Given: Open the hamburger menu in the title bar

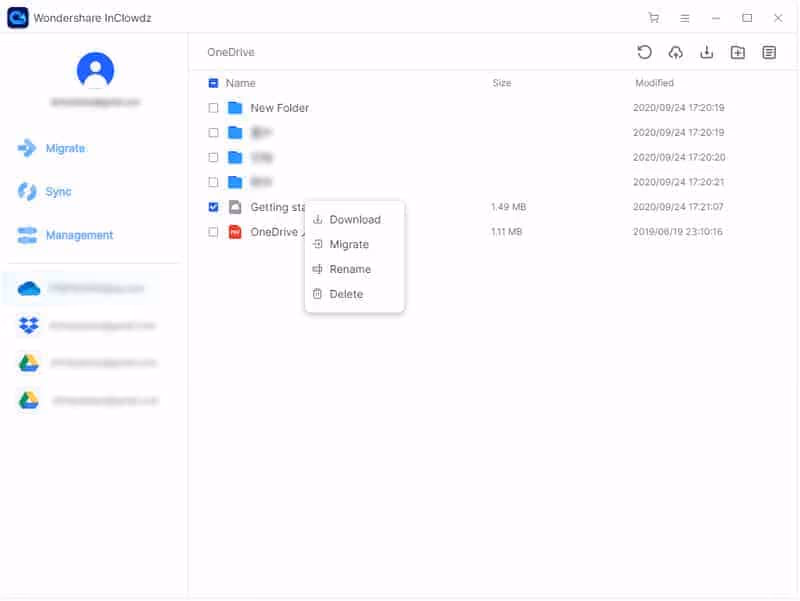Looking at the screenshot, I should pos(685,17).
